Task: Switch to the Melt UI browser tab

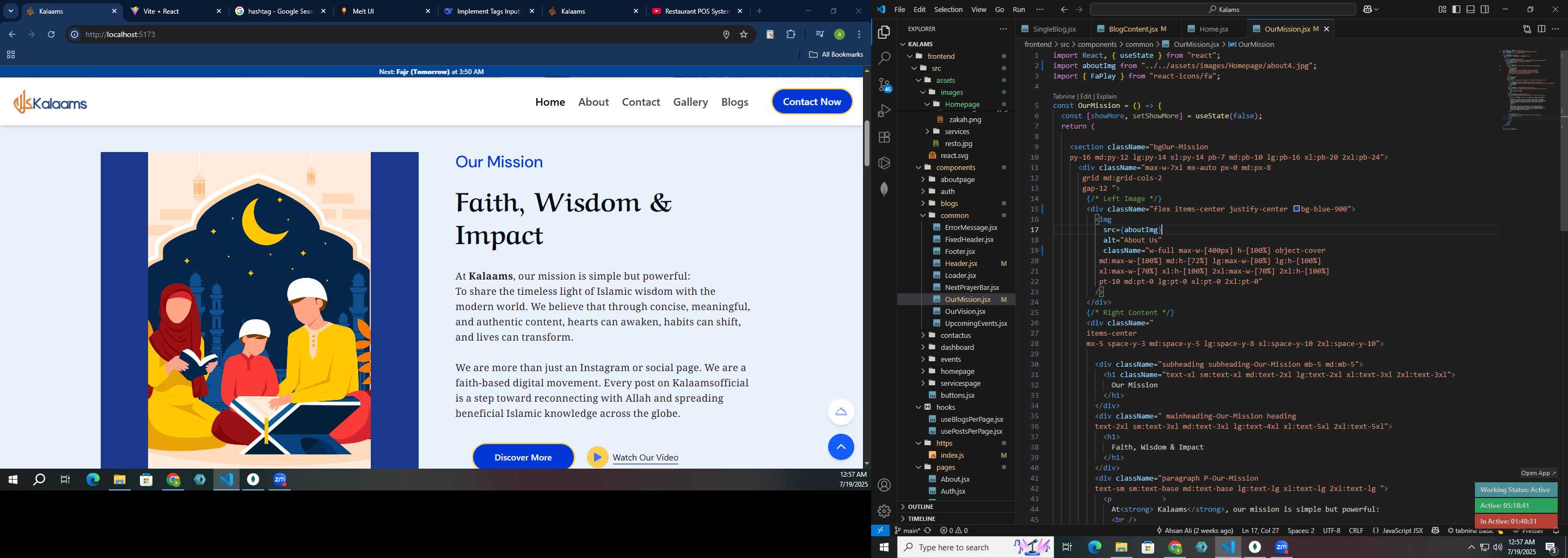Action: coord(385,11)
